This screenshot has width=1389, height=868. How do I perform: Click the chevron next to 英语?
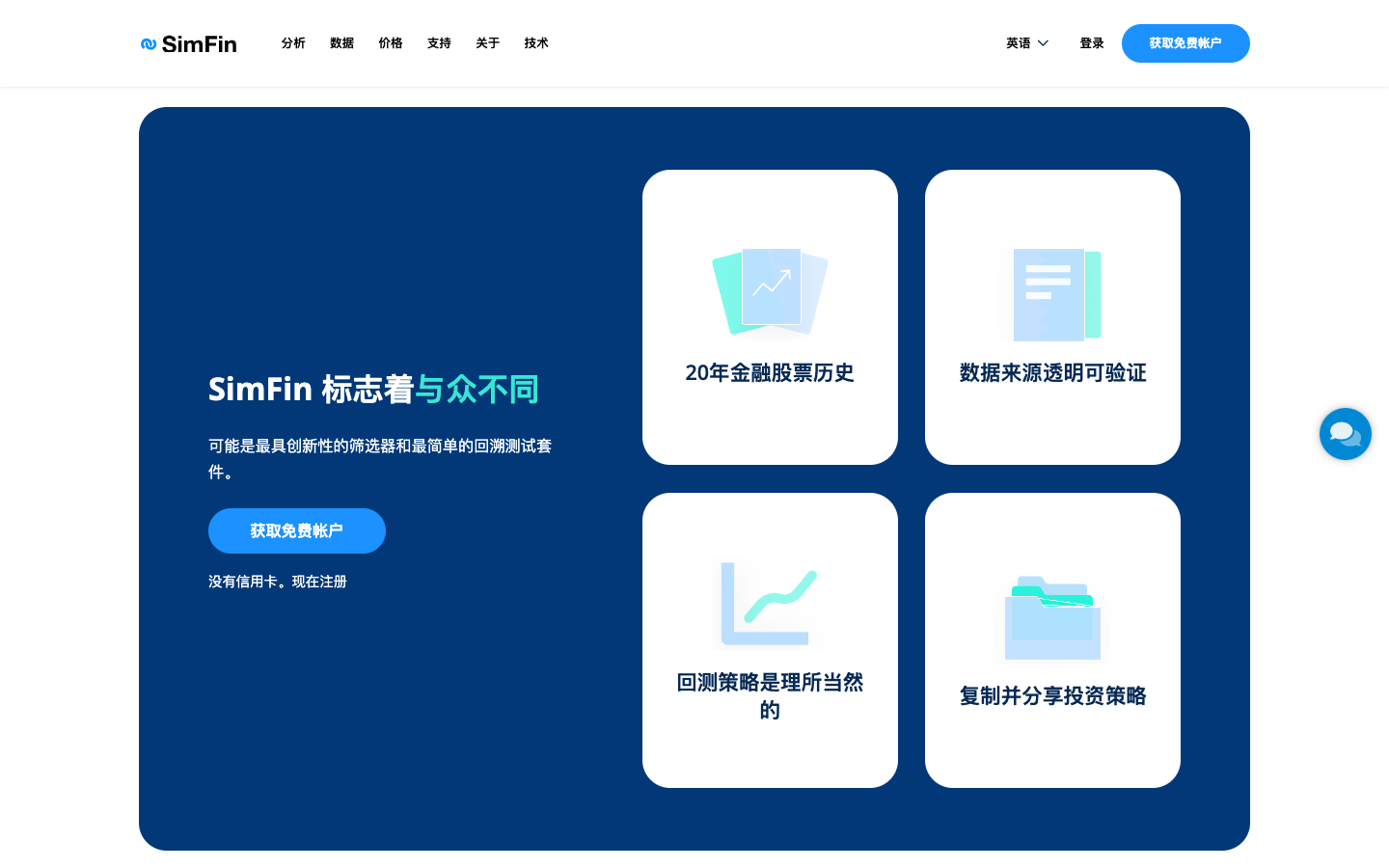(1041, 44)
